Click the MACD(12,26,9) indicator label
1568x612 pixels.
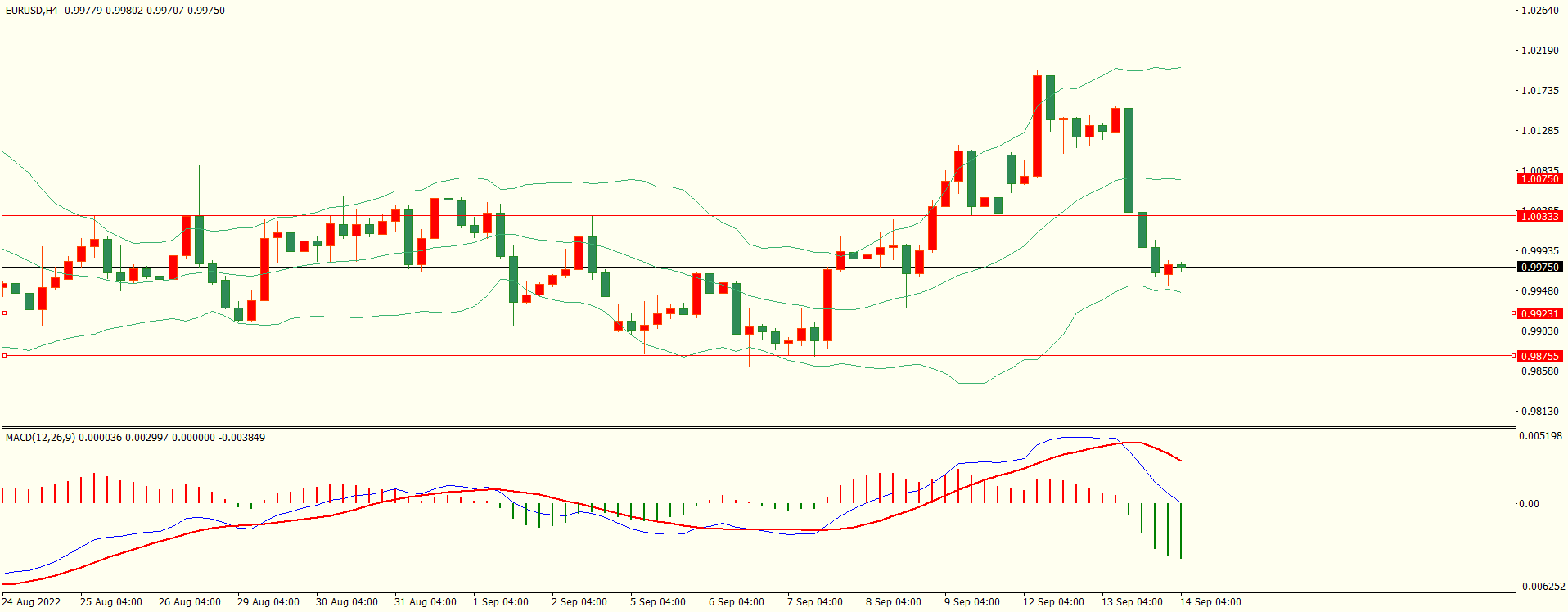(40, 438)
